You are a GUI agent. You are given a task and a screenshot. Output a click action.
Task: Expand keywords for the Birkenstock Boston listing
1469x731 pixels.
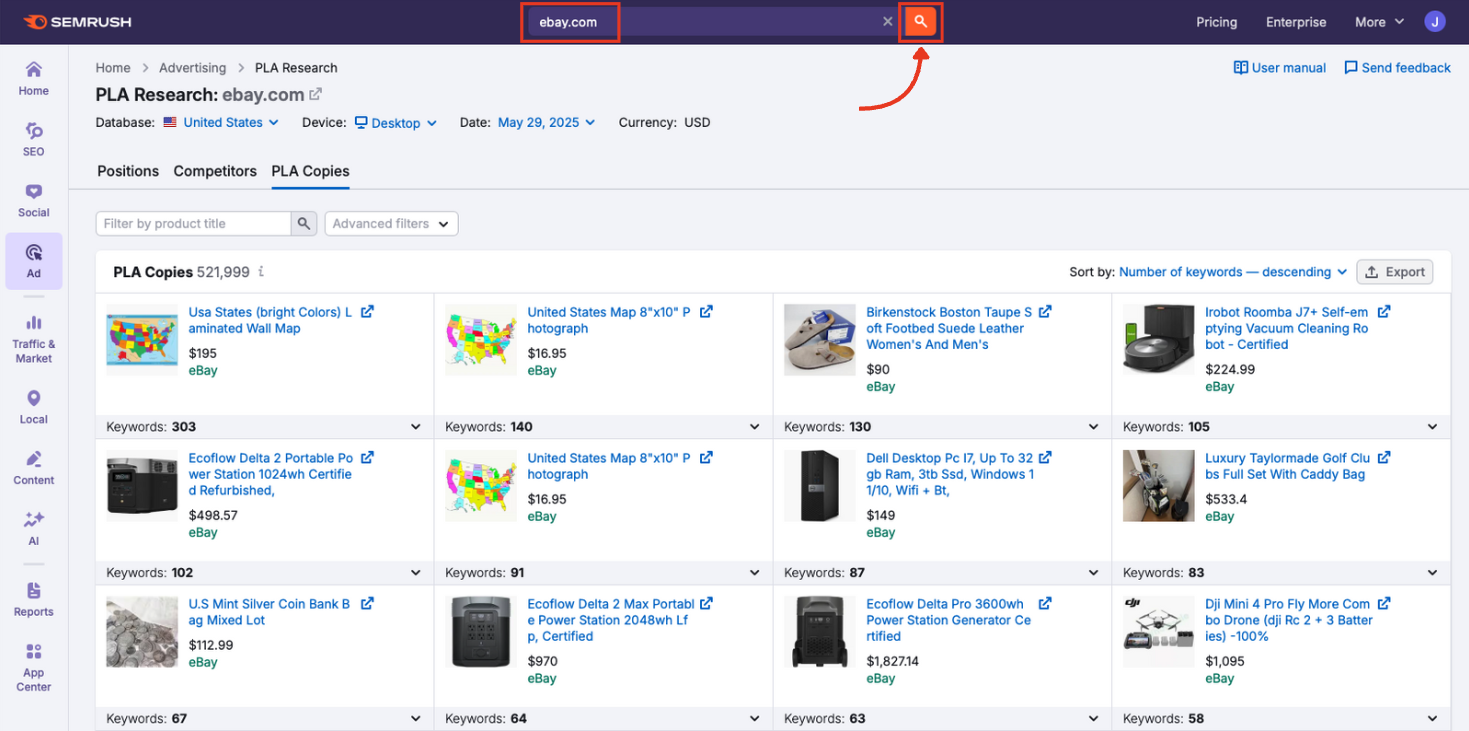[1093, 426]
